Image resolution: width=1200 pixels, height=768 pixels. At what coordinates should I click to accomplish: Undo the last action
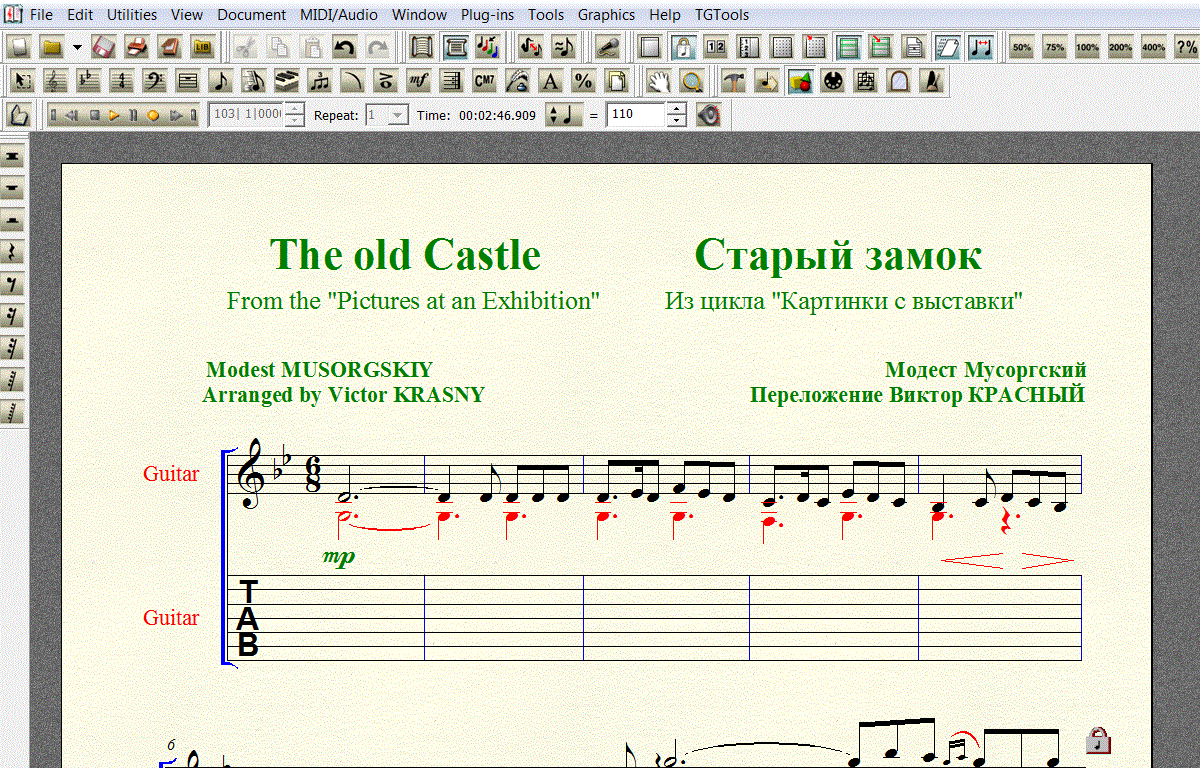[344, 47]
